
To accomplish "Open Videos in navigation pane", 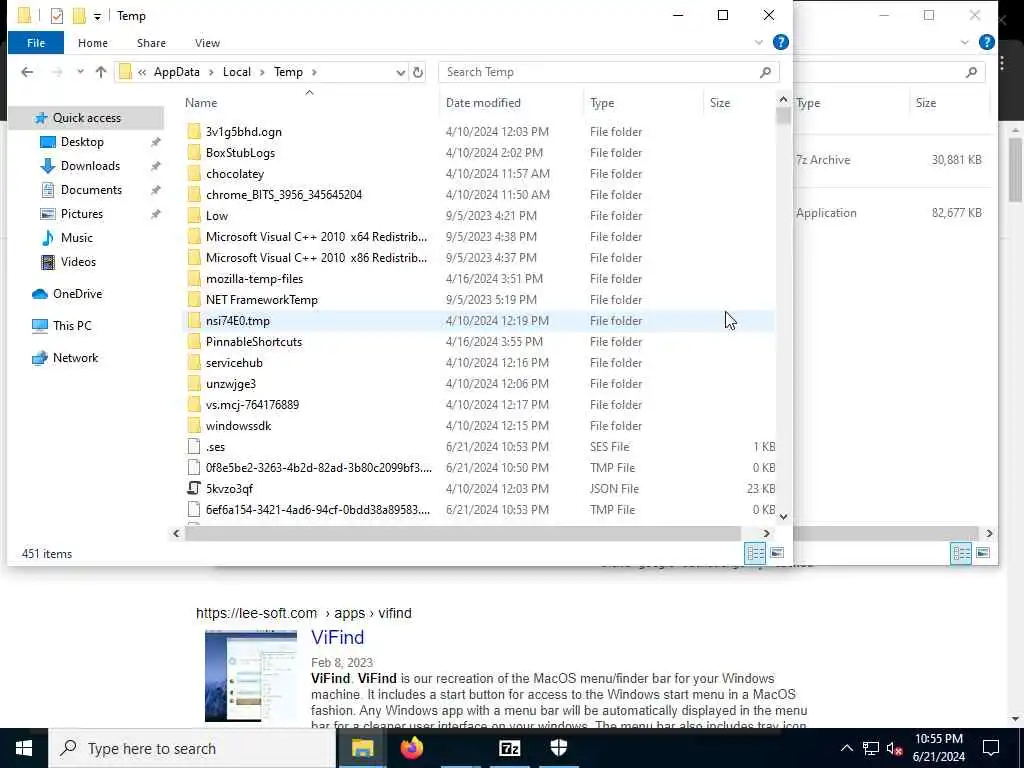I will coord(78,262).
